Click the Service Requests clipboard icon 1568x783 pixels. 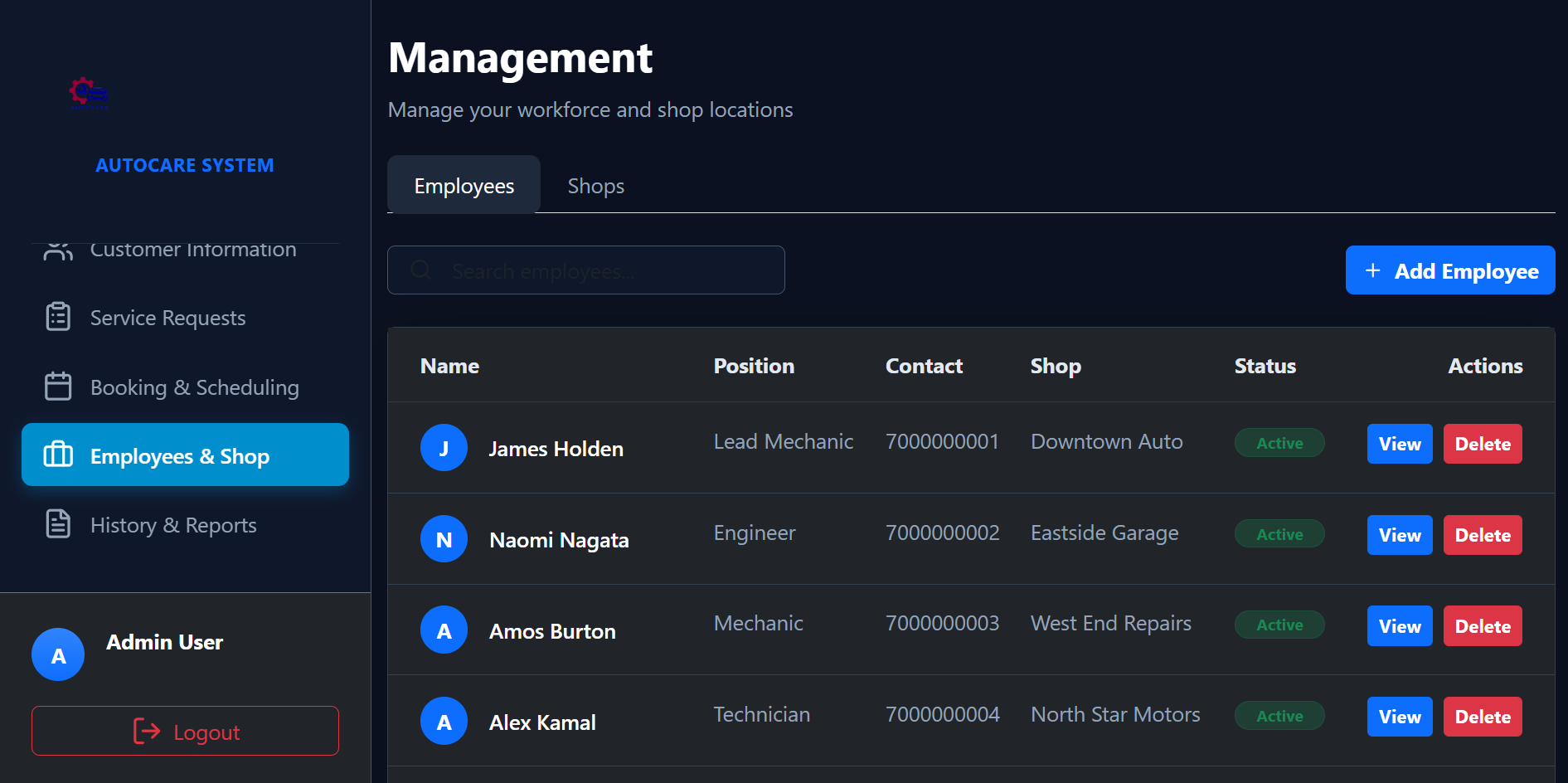tap(58, 317)
